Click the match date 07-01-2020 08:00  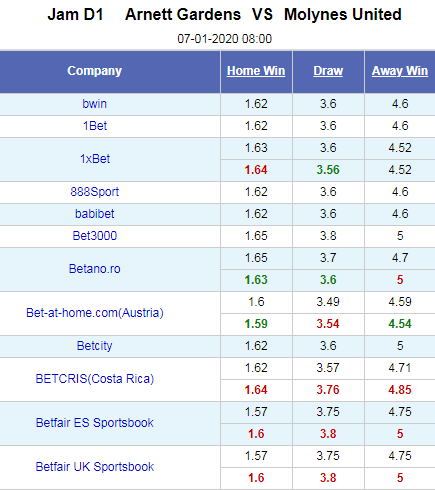pyautogui.click(x=224, y=39)
